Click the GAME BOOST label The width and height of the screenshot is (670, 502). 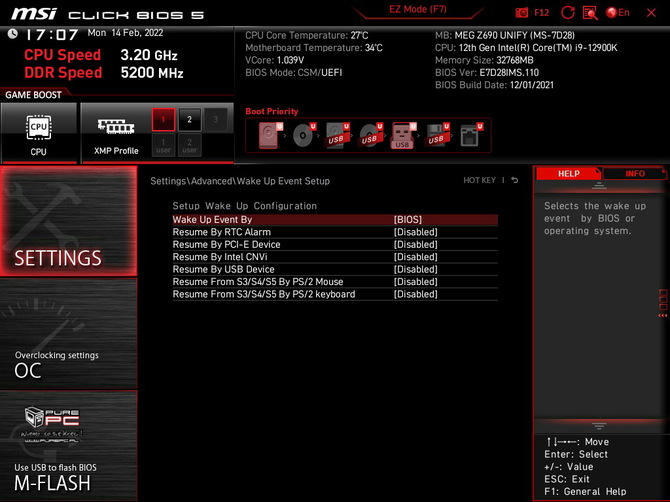coord(33,95)
